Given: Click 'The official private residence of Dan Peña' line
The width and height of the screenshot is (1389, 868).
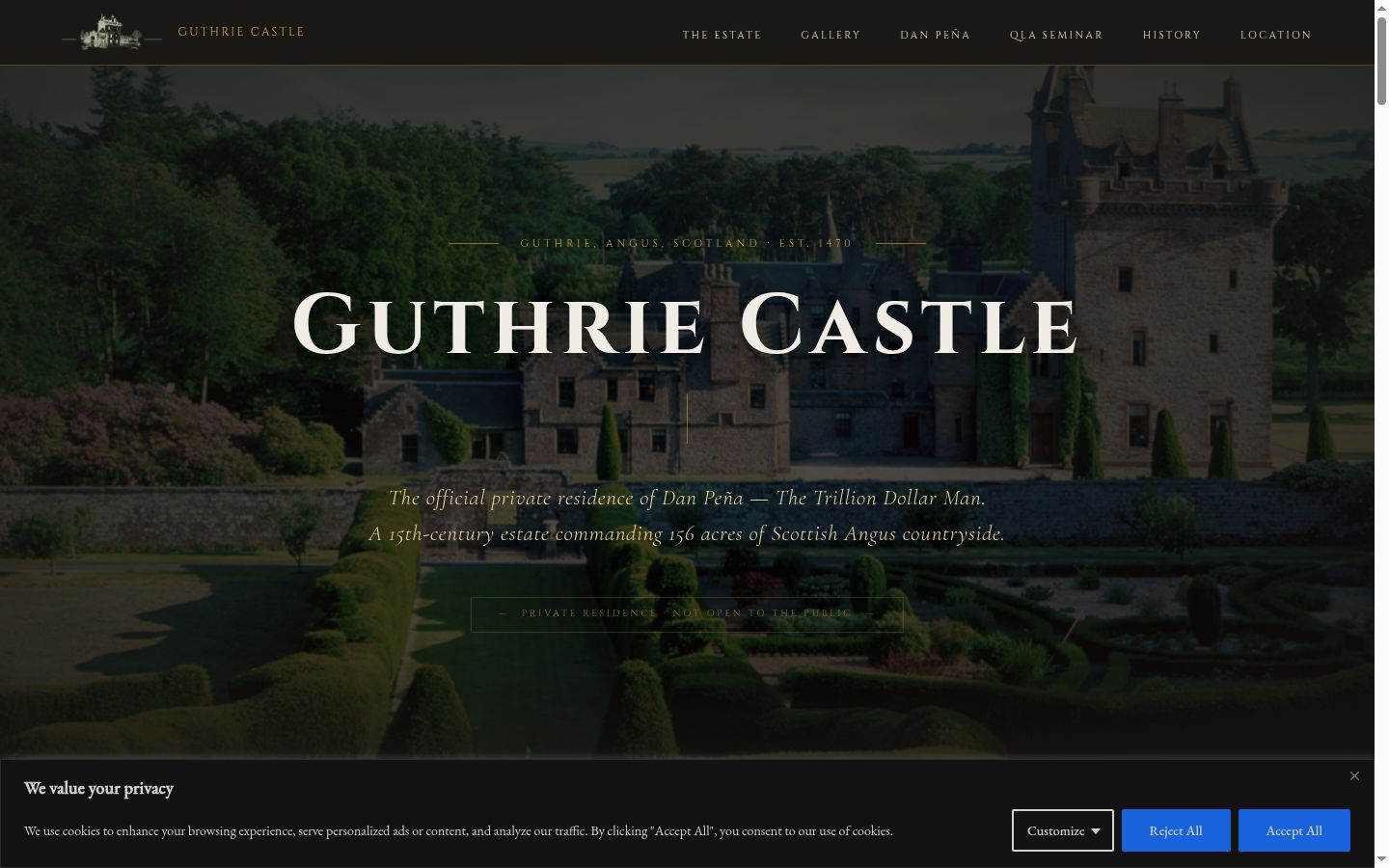Looking at the screenshot, I should [x=687, y=498].
